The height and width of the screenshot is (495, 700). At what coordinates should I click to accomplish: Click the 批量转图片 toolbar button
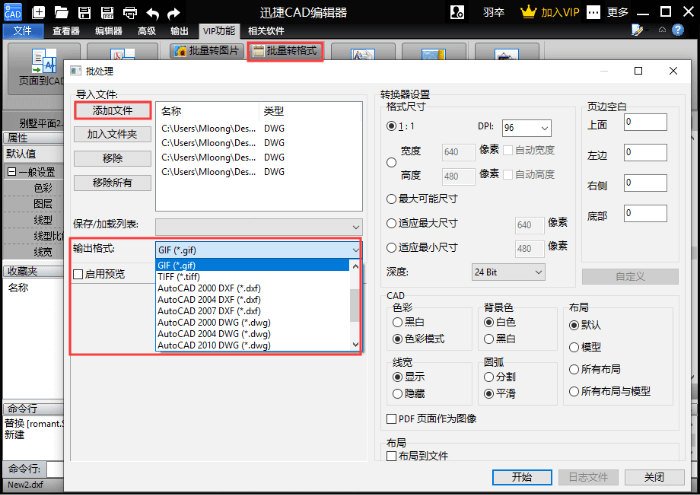point(208,51)
